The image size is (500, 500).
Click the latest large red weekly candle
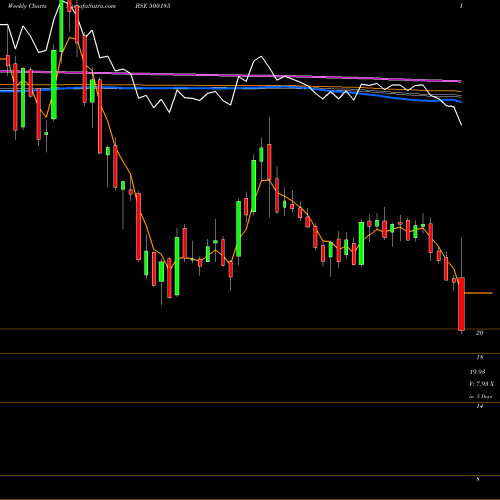click(461, 304)
